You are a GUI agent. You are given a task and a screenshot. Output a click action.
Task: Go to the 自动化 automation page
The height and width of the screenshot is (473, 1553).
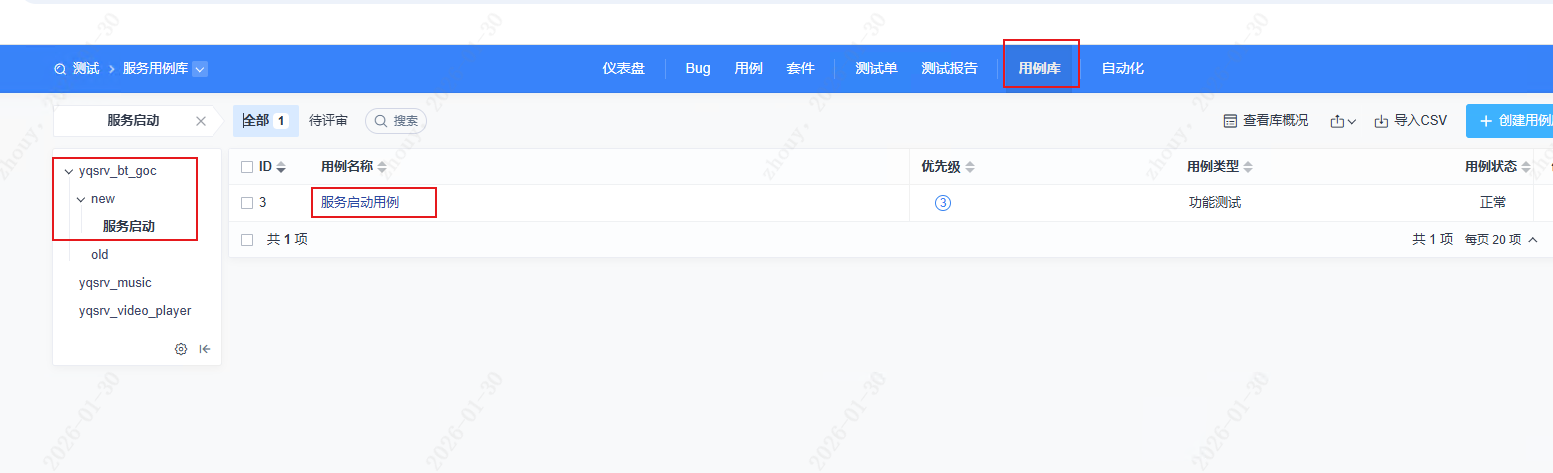click(1122, 68)
